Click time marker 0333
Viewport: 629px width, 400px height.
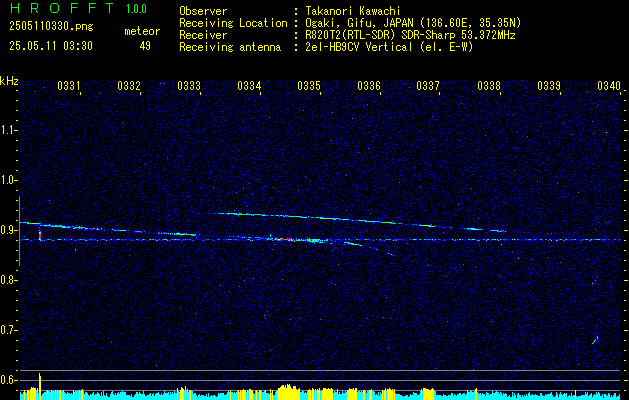click(x=189, y=85)
